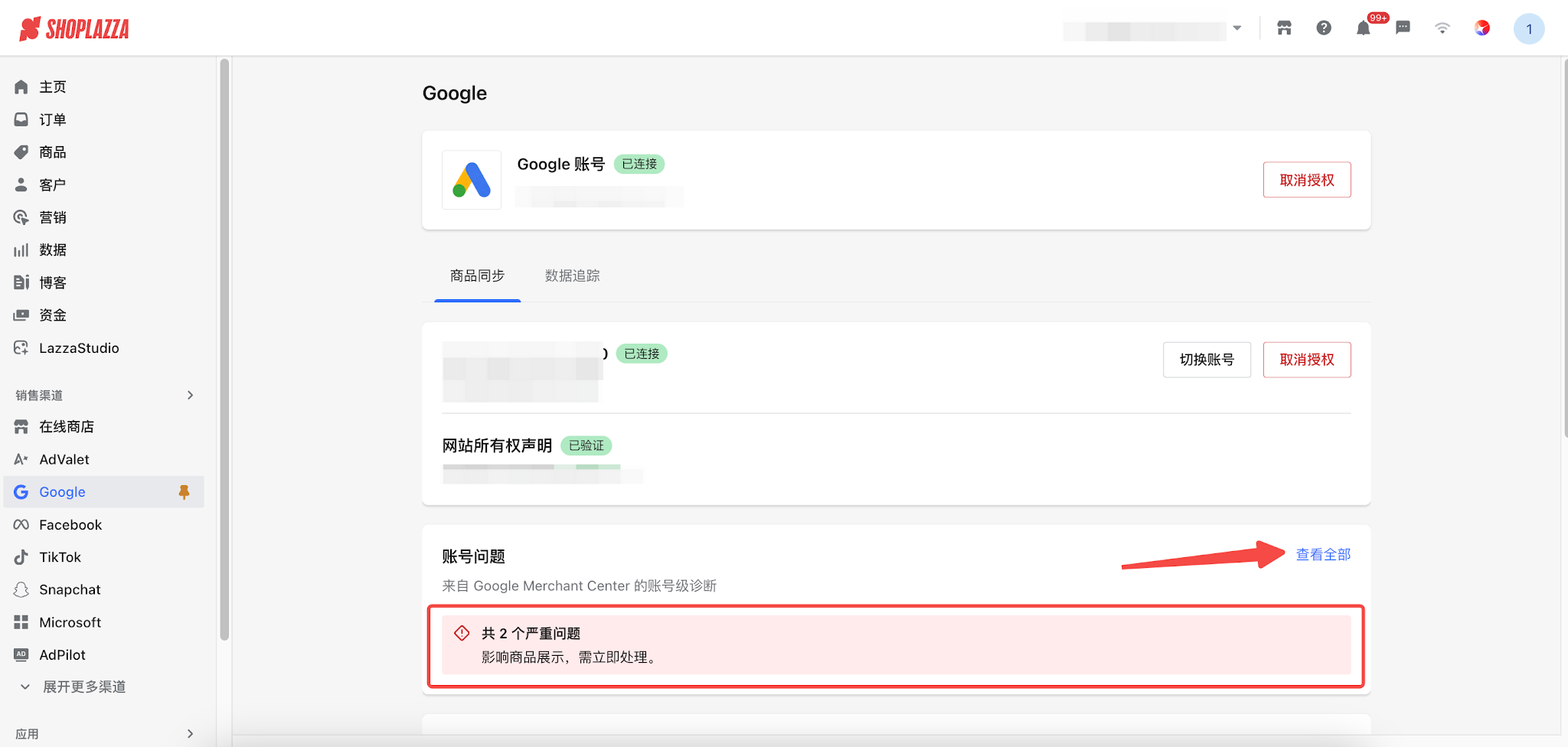Image resolution: width=1568 pixels, height=747 pixels.
Task: Click the 已验证 status badge
Action: point(586,445)
